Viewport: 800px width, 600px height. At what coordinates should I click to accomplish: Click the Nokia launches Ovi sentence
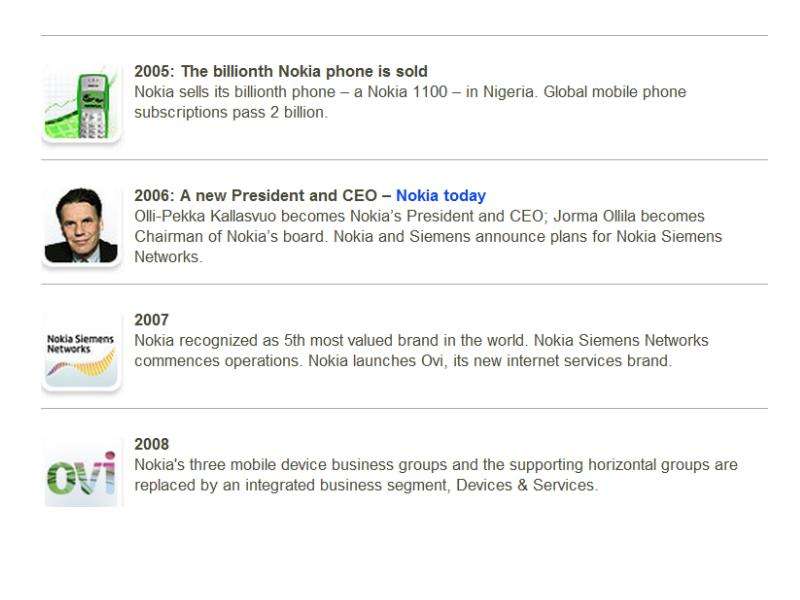tap(490, 361)
